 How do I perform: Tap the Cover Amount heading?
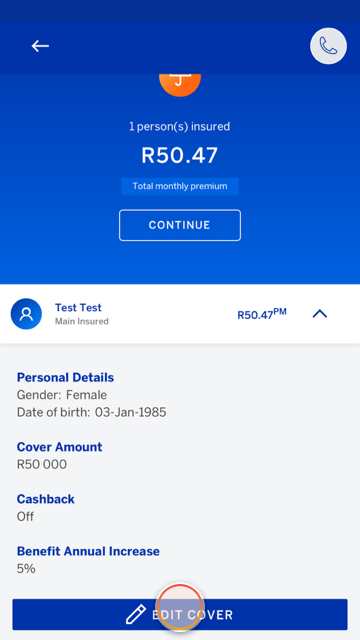[x=60, y=447]
